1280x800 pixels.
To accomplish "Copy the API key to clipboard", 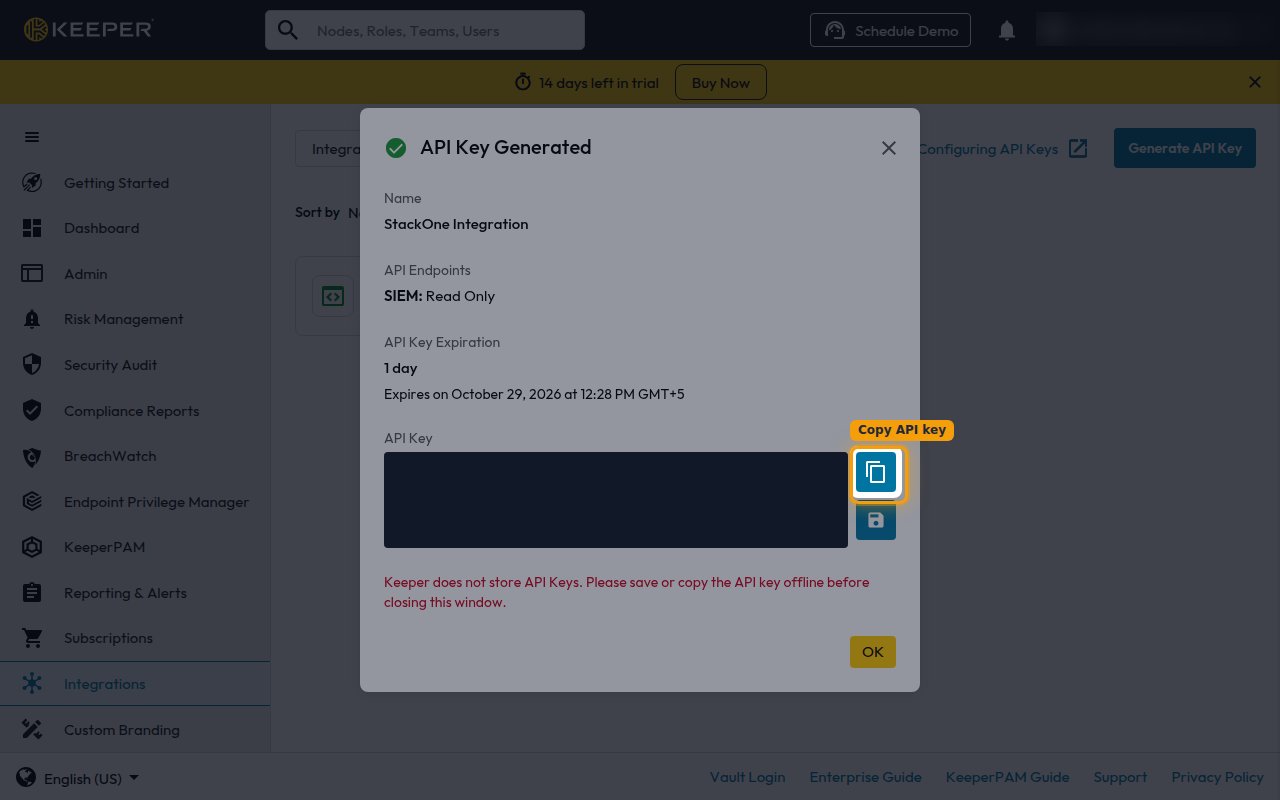I will point(876,473).
